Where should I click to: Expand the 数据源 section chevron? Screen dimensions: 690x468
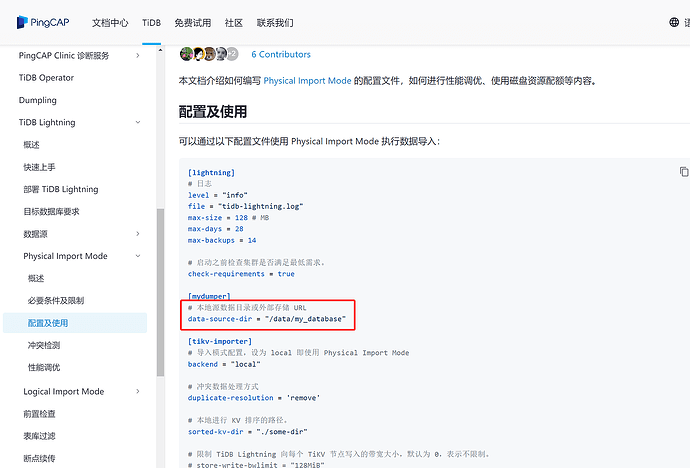(x=138, y=234)
